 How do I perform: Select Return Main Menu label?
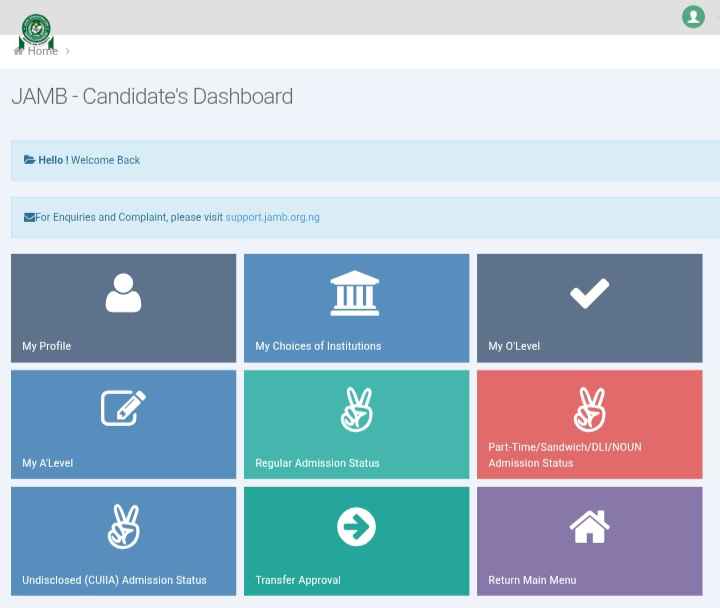coord(532,580)
